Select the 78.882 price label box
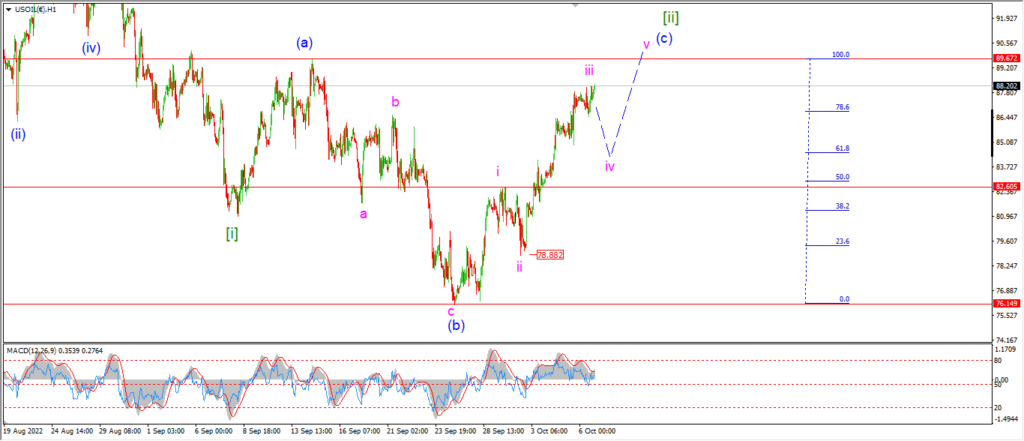This screenshot has width=1024, height=441. click(x=550, y=255)
